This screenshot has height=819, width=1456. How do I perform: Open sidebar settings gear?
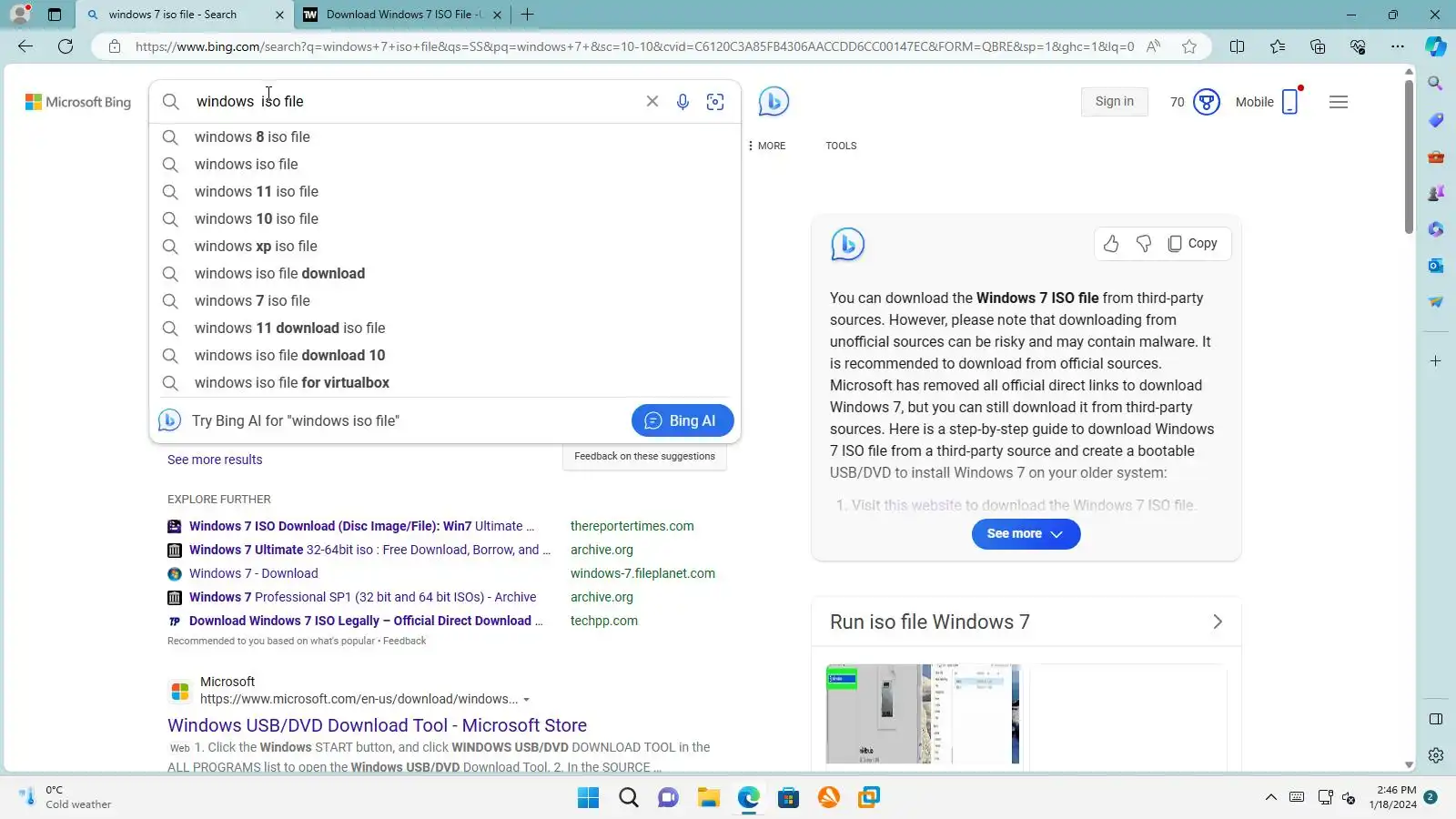click(x=1436, y=755)
